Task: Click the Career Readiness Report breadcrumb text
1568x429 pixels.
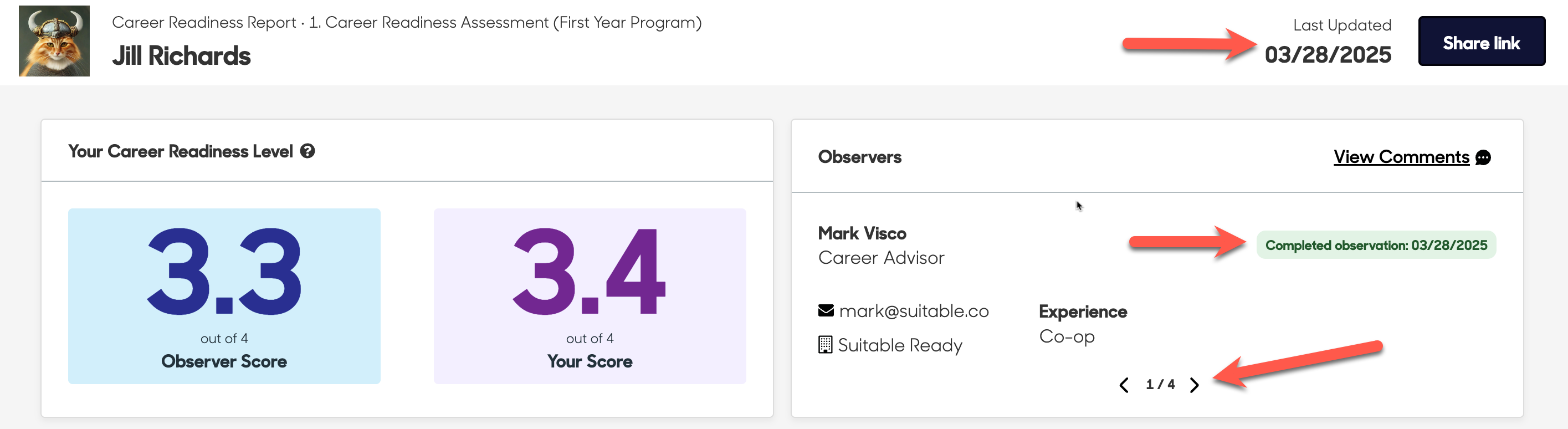Action: tap(204, 23)
